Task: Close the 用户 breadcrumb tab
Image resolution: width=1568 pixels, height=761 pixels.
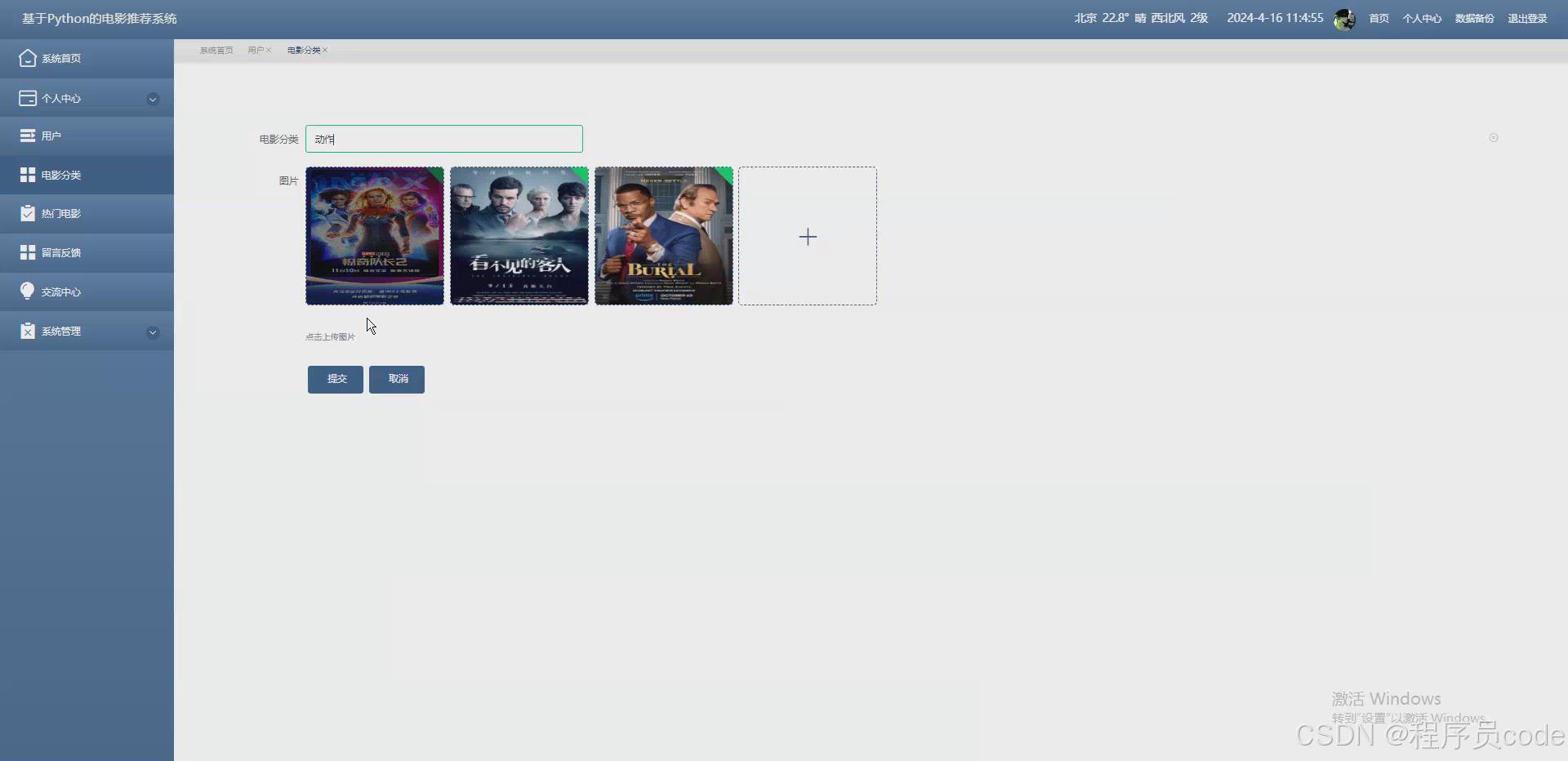Action: point(269,51)
